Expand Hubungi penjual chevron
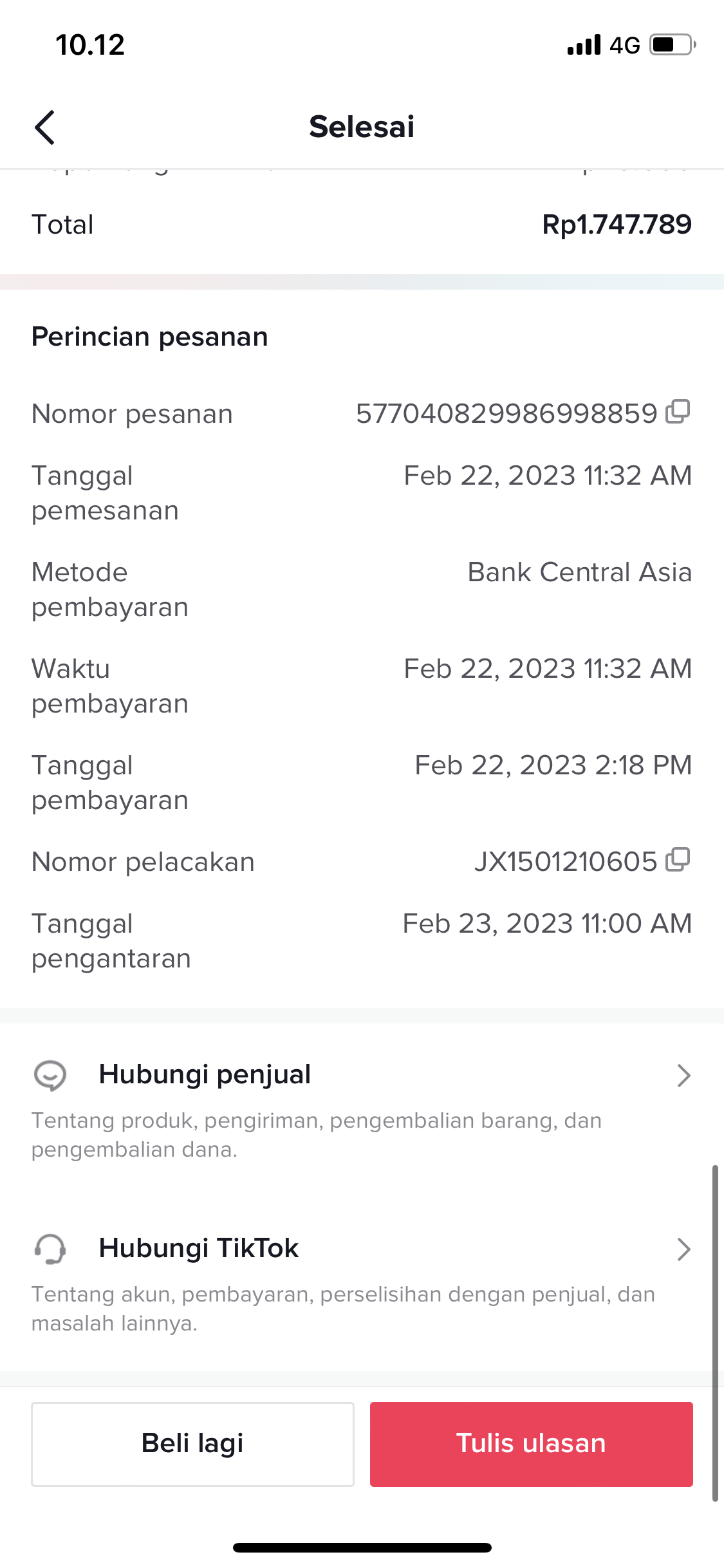Viewport: 724px width, 1568px height. pos(683,1075)
